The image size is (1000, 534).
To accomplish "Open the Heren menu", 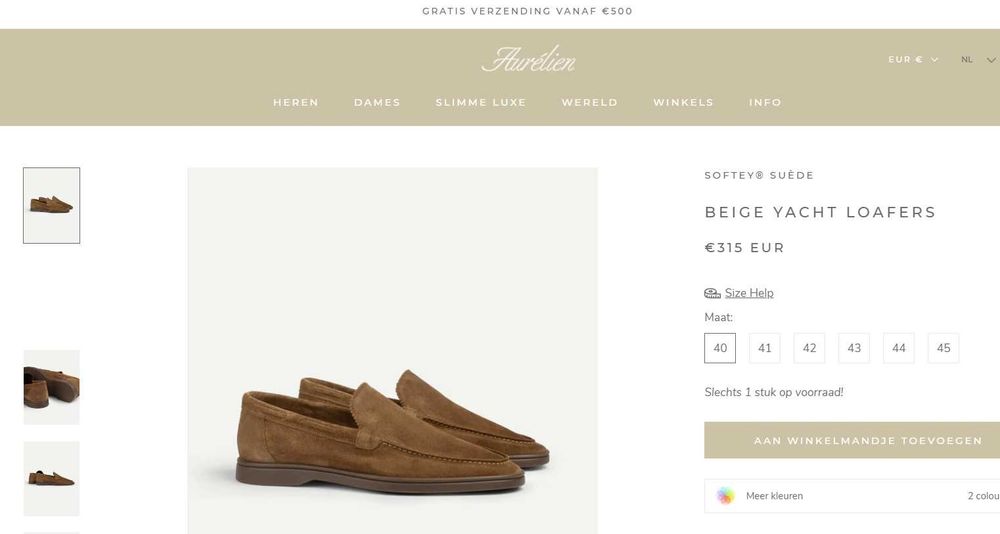I will 296,102.
